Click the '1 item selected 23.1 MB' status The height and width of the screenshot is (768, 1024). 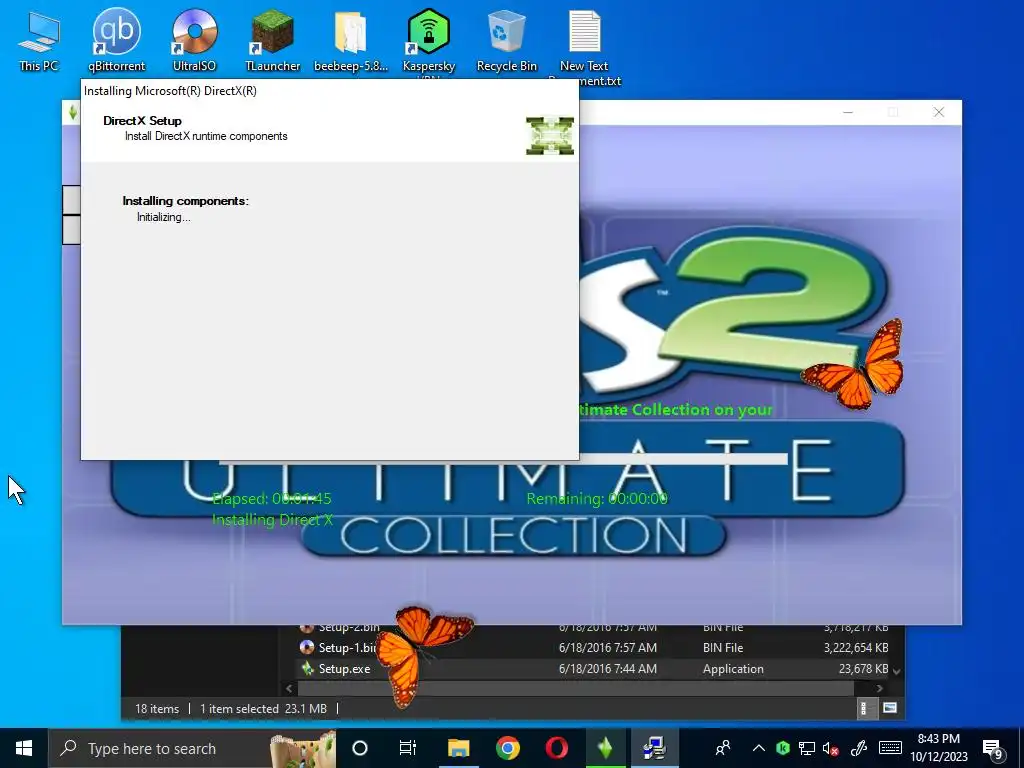(x=263, y=709)
